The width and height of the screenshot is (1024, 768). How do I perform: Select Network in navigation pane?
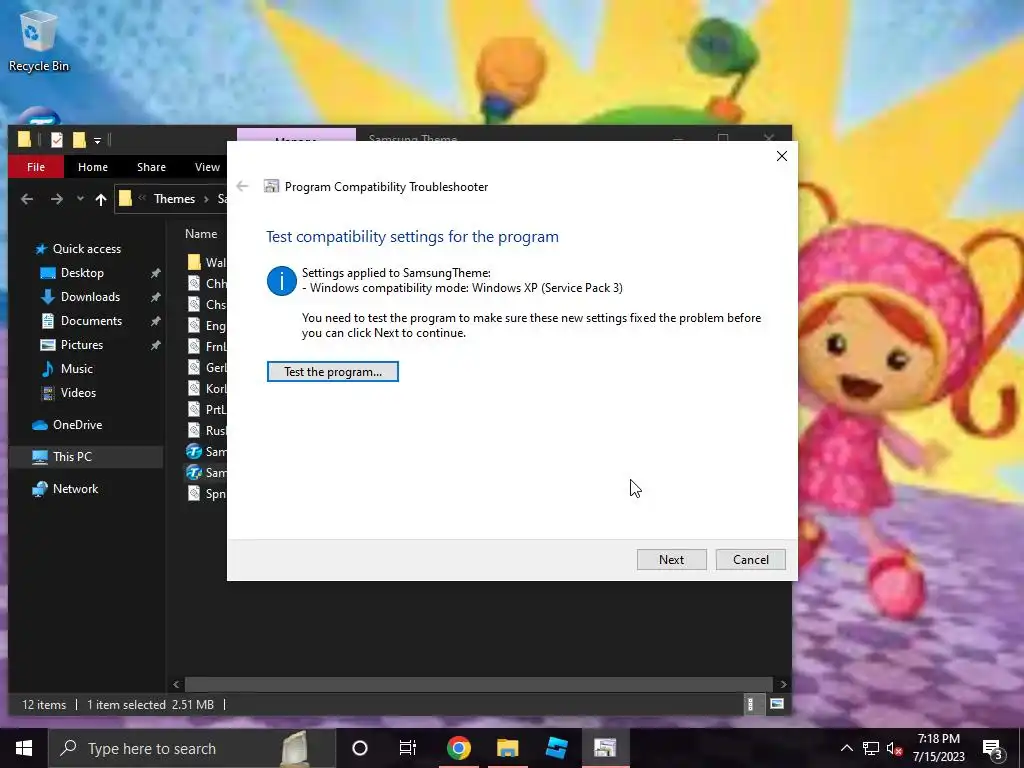(x=75, y=488)
